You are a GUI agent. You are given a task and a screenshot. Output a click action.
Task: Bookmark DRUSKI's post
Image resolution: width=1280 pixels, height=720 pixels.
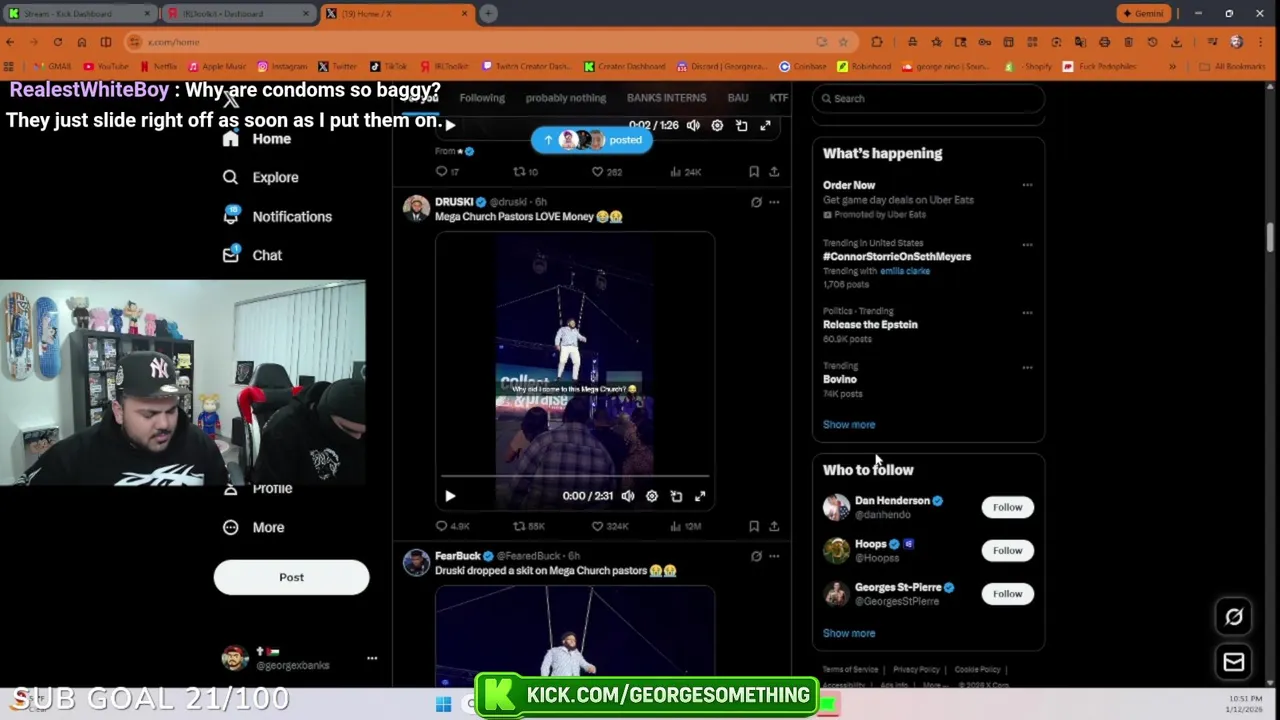[754, 526]
